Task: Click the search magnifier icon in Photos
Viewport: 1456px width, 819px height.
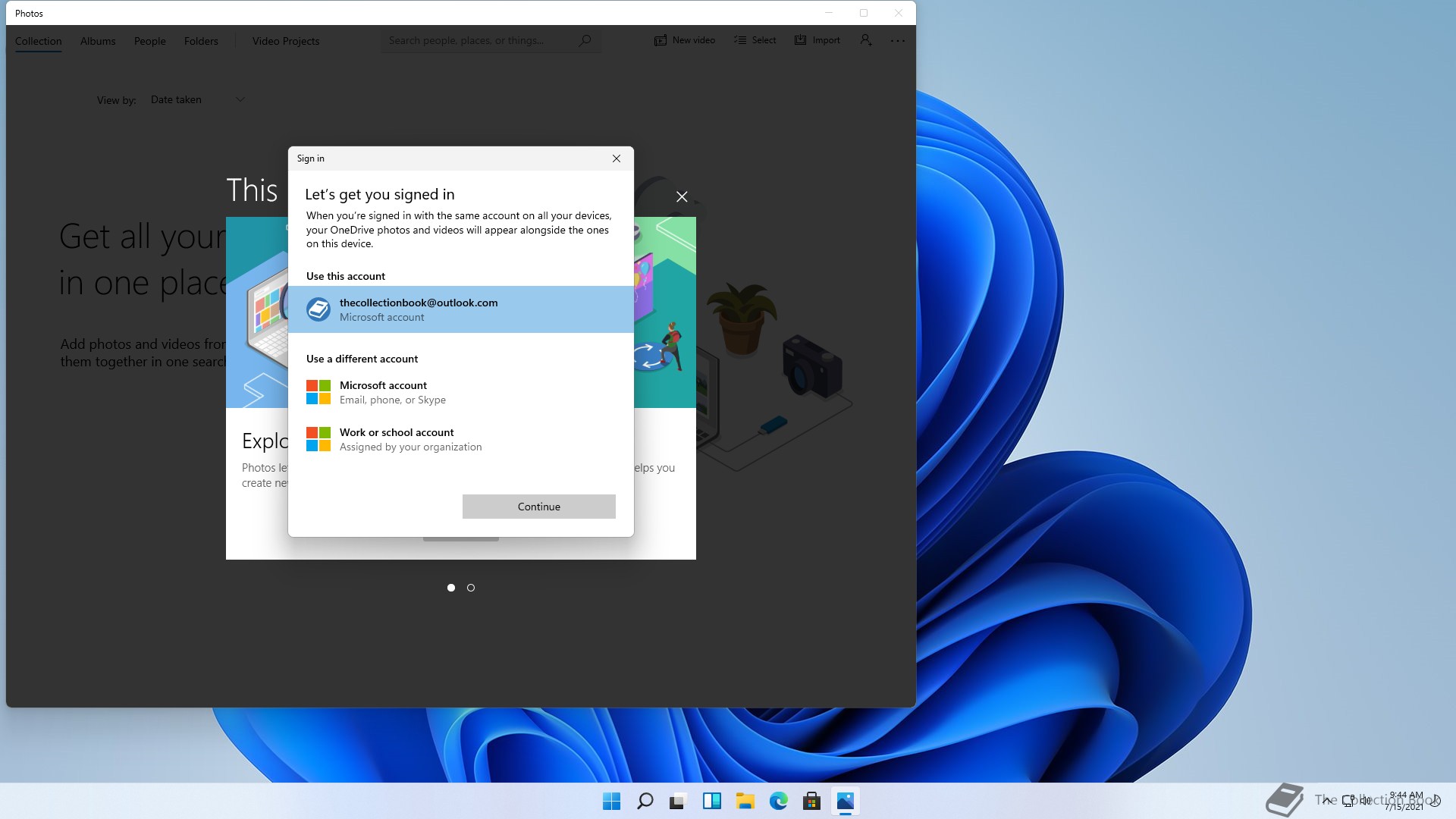Action: coord(585,40)
